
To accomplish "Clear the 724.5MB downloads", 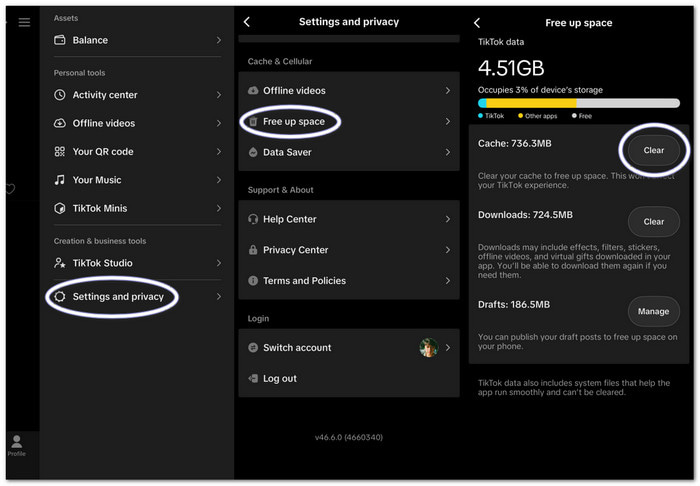I will coord(654,222).
